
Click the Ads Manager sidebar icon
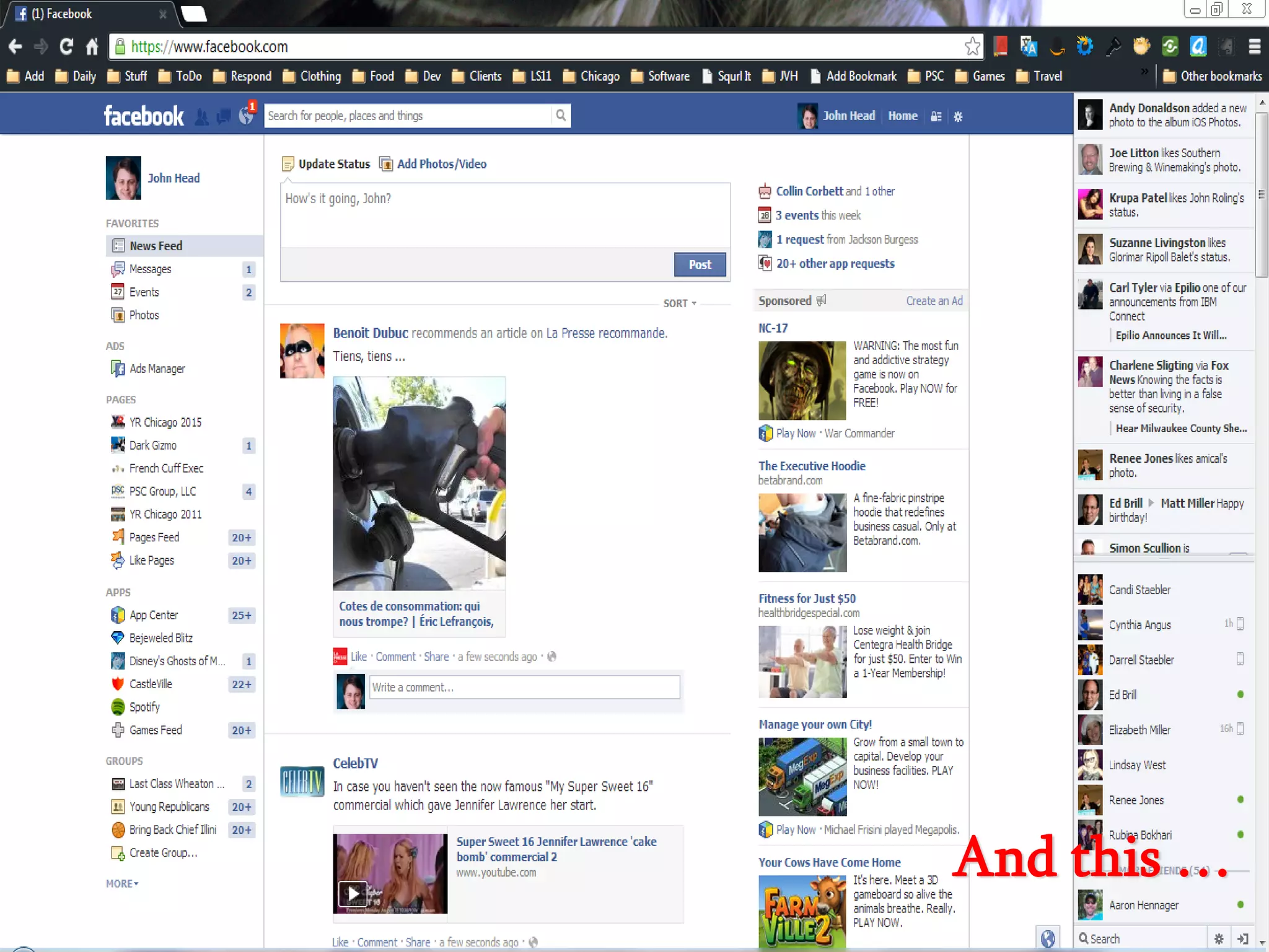point(118,369)
